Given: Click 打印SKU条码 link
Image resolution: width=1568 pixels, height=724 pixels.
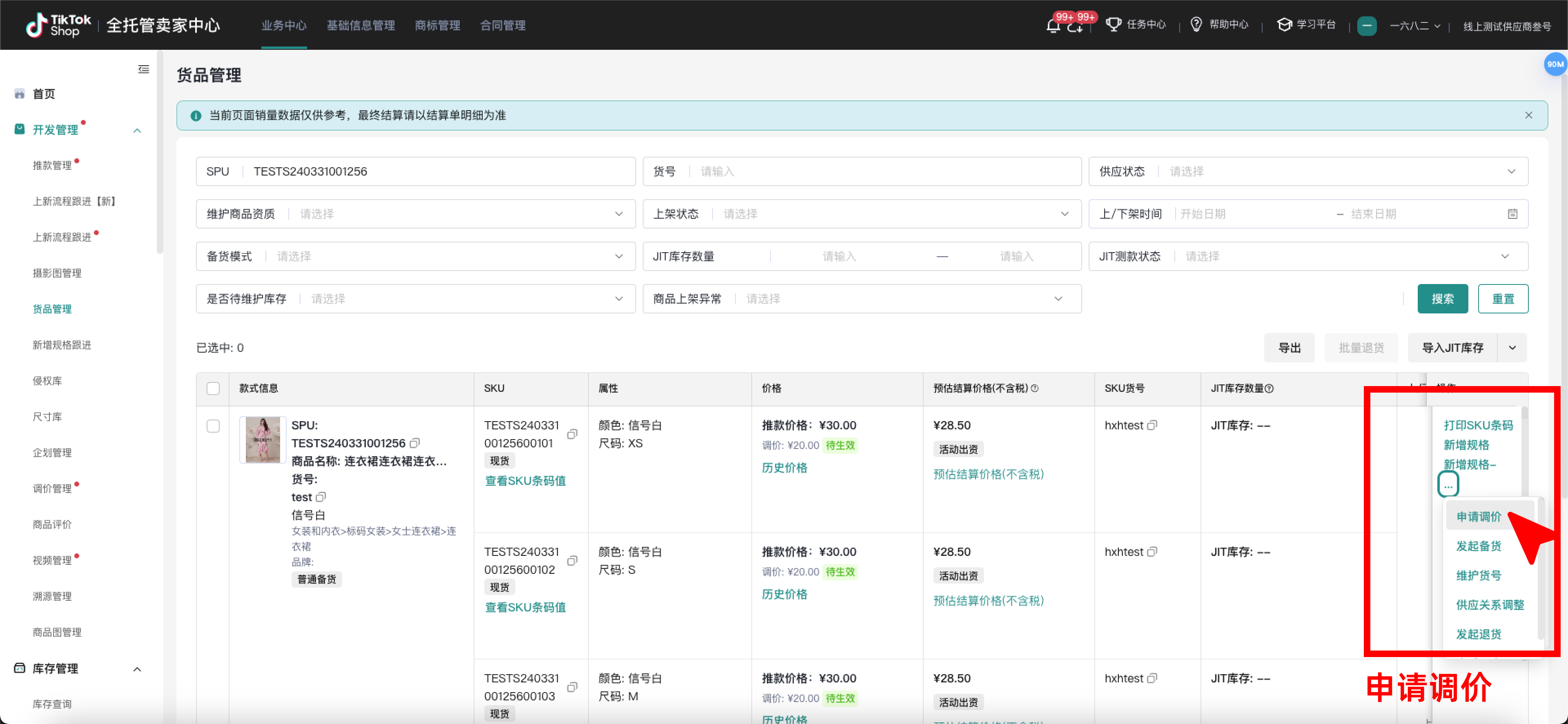Looking at the screenshot, I should (x=1478, y=425).
